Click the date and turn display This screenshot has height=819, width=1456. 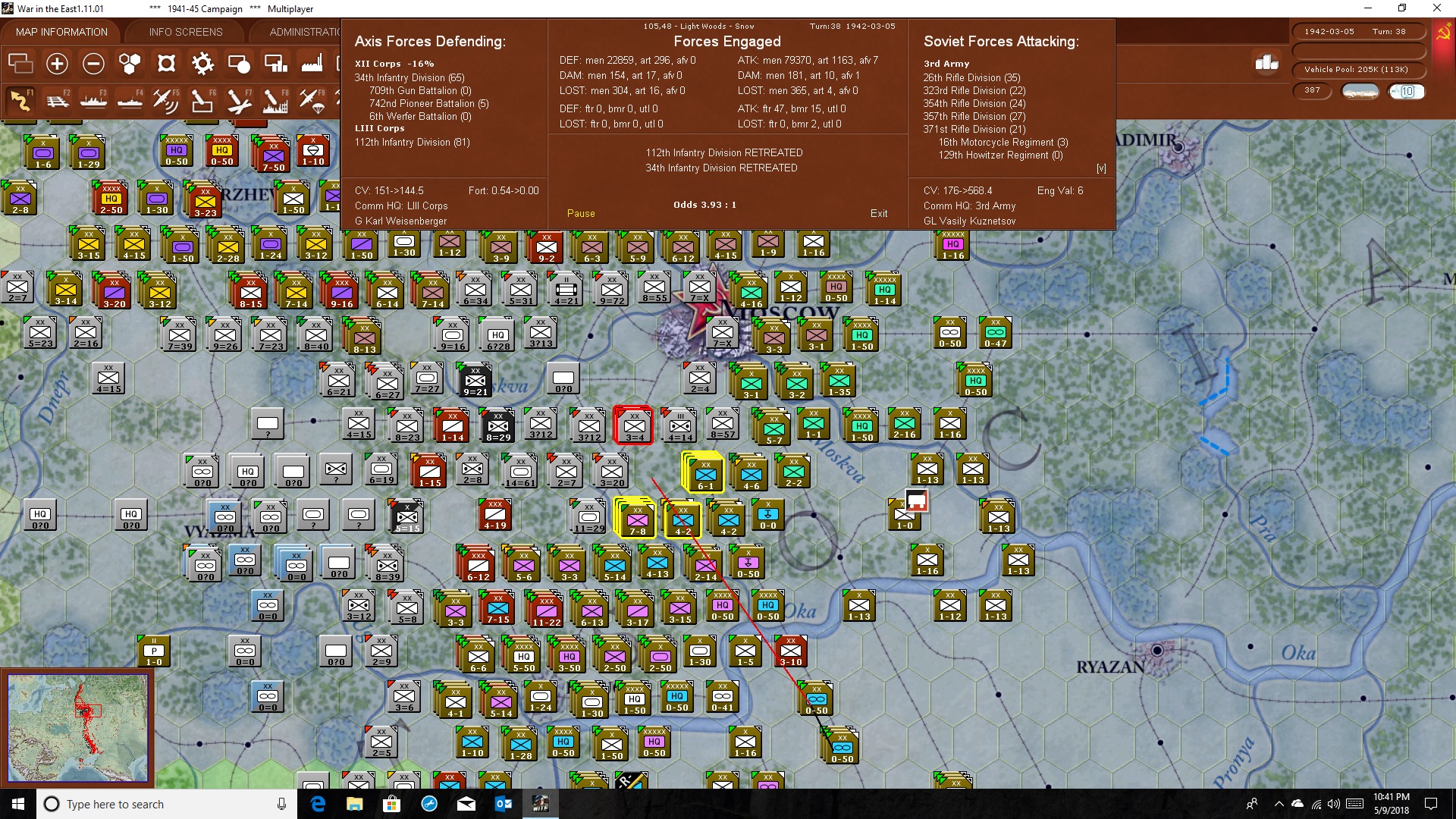1357,31
